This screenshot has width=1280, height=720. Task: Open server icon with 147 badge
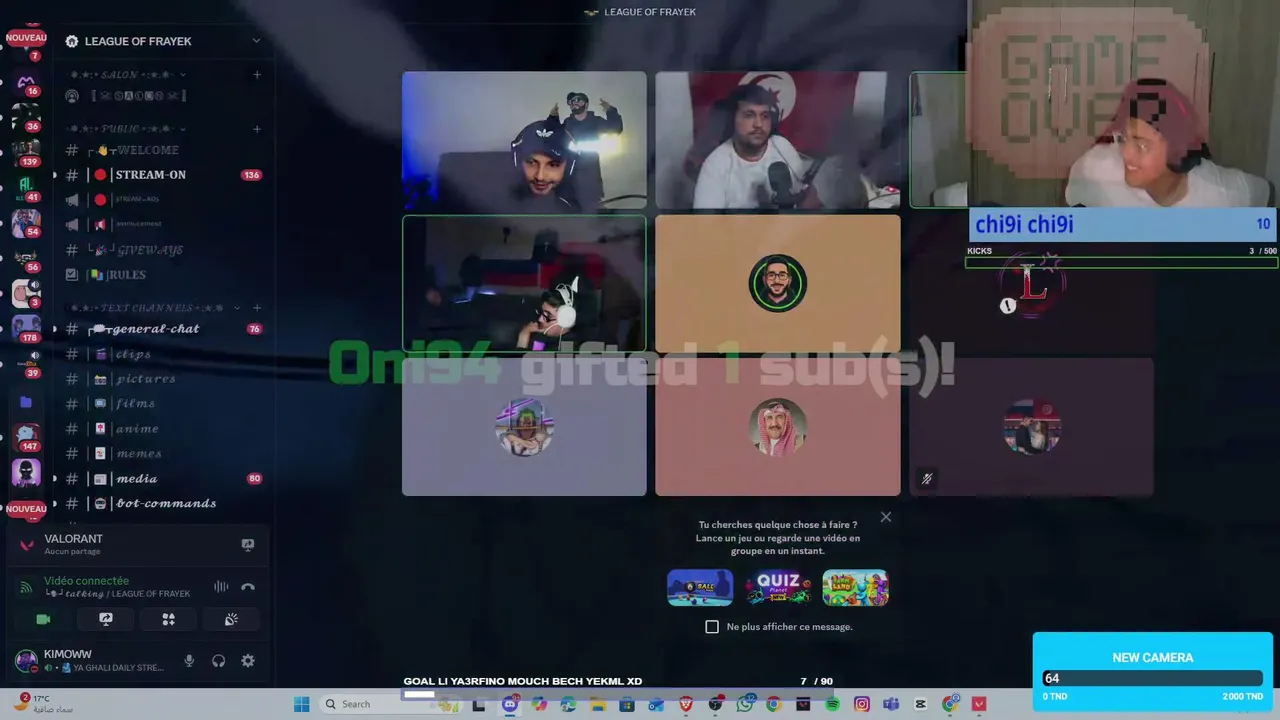(x=26, y=435)
